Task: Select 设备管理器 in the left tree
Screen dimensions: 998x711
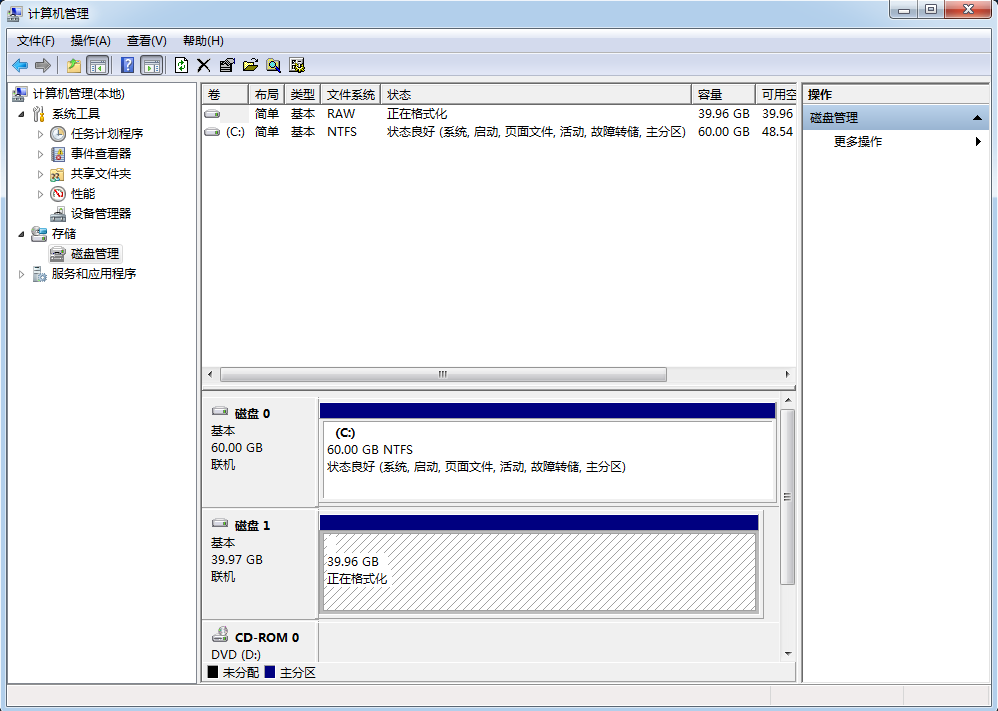Action: pyautogui.click(x=100, y=214)
